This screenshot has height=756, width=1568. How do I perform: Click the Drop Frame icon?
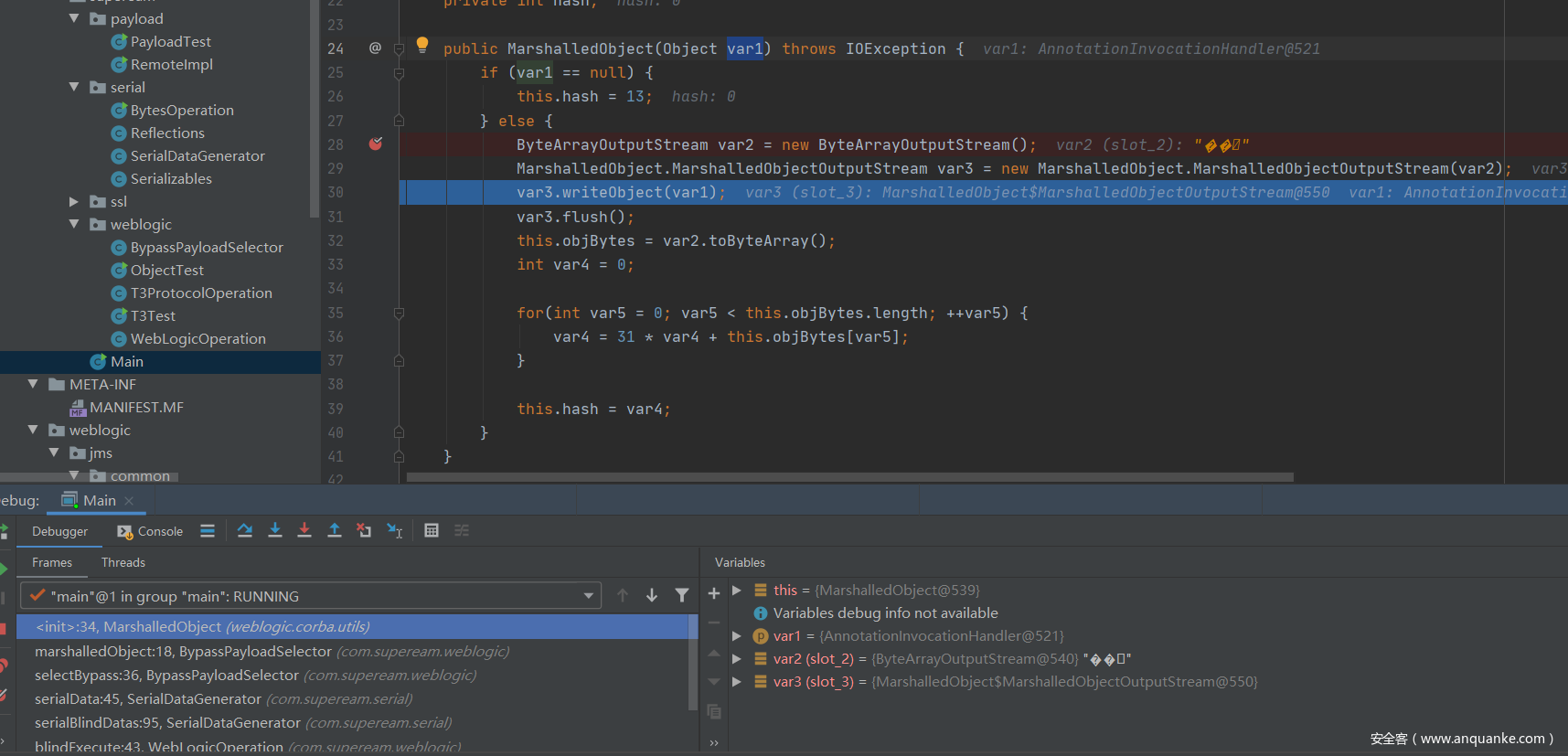point(364,530)
